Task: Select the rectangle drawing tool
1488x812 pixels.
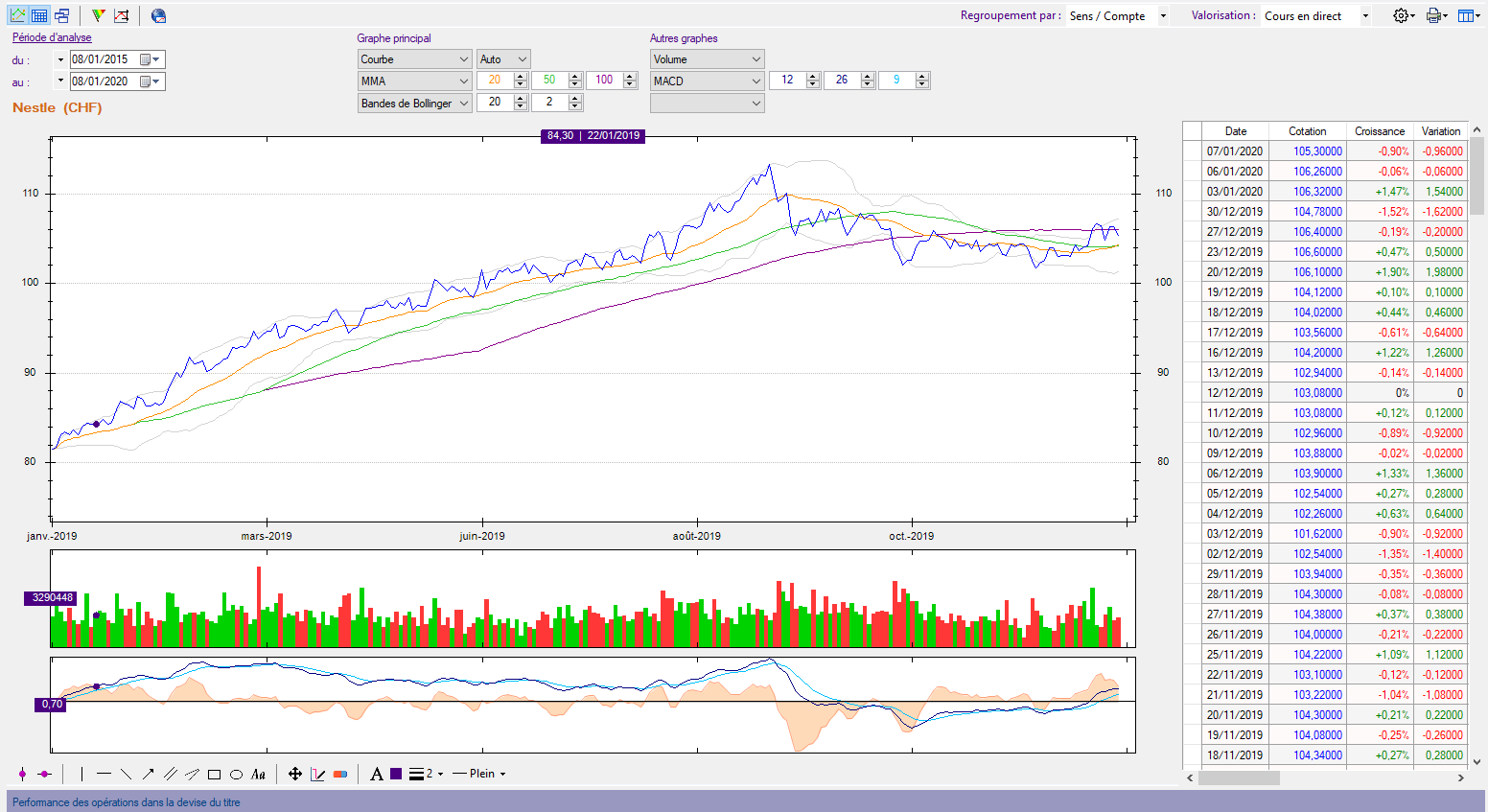Action: (x=215, y=774)
